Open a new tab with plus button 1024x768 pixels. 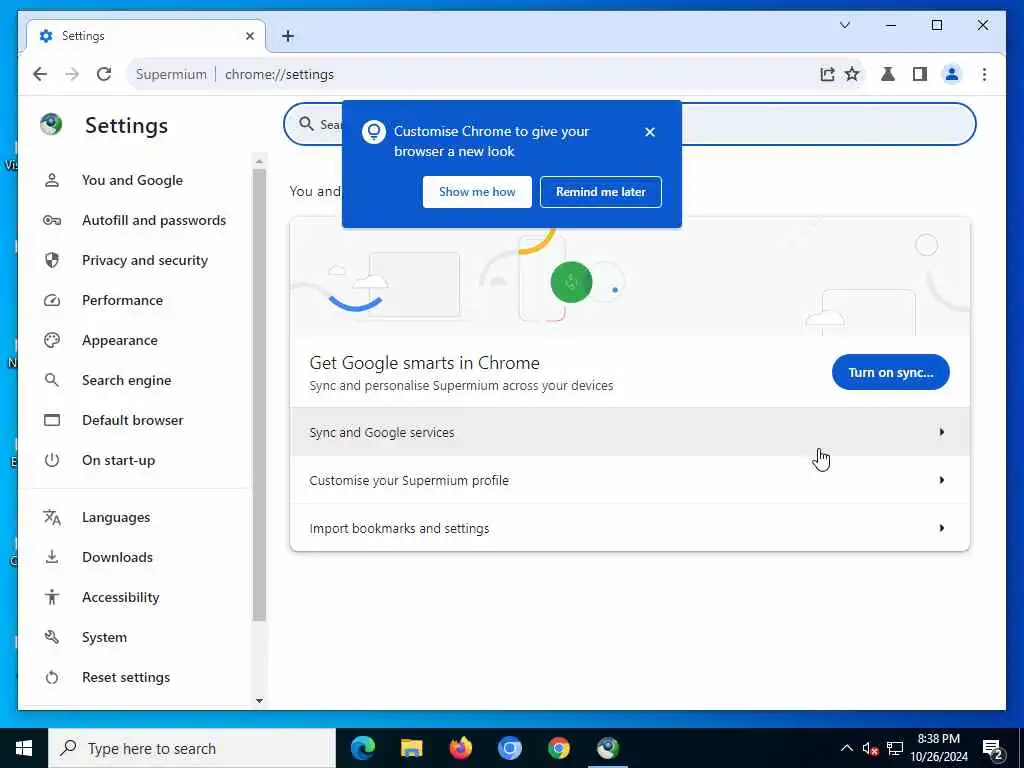point(288,36)
